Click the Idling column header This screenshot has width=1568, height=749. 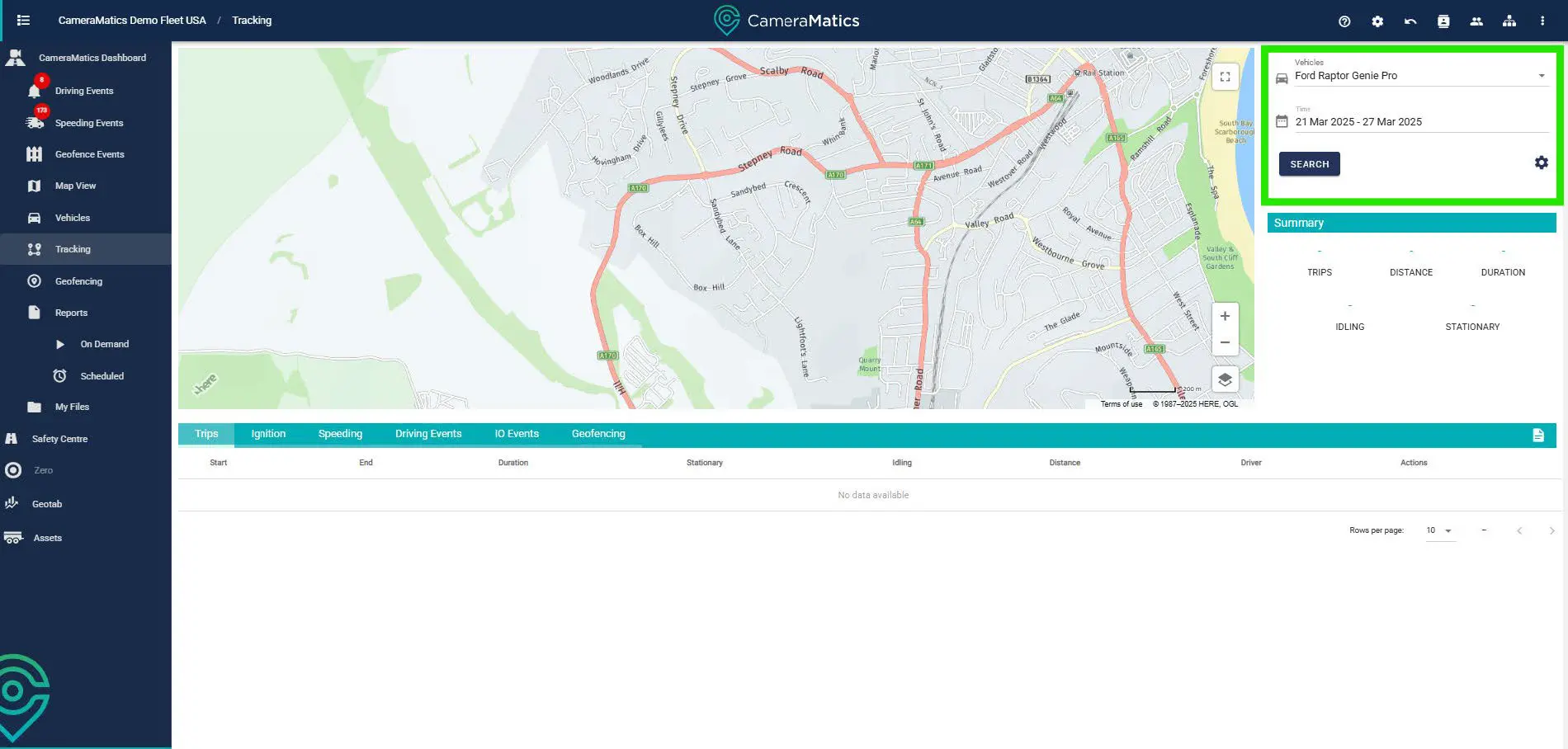(902, 463)
